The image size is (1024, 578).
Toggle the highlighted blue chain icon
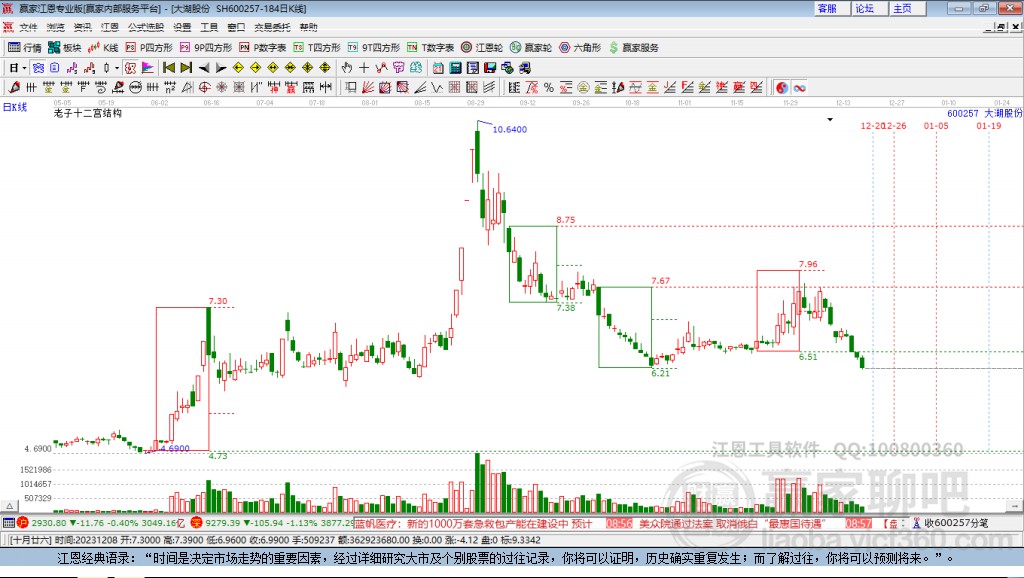(x=39, y=68)
